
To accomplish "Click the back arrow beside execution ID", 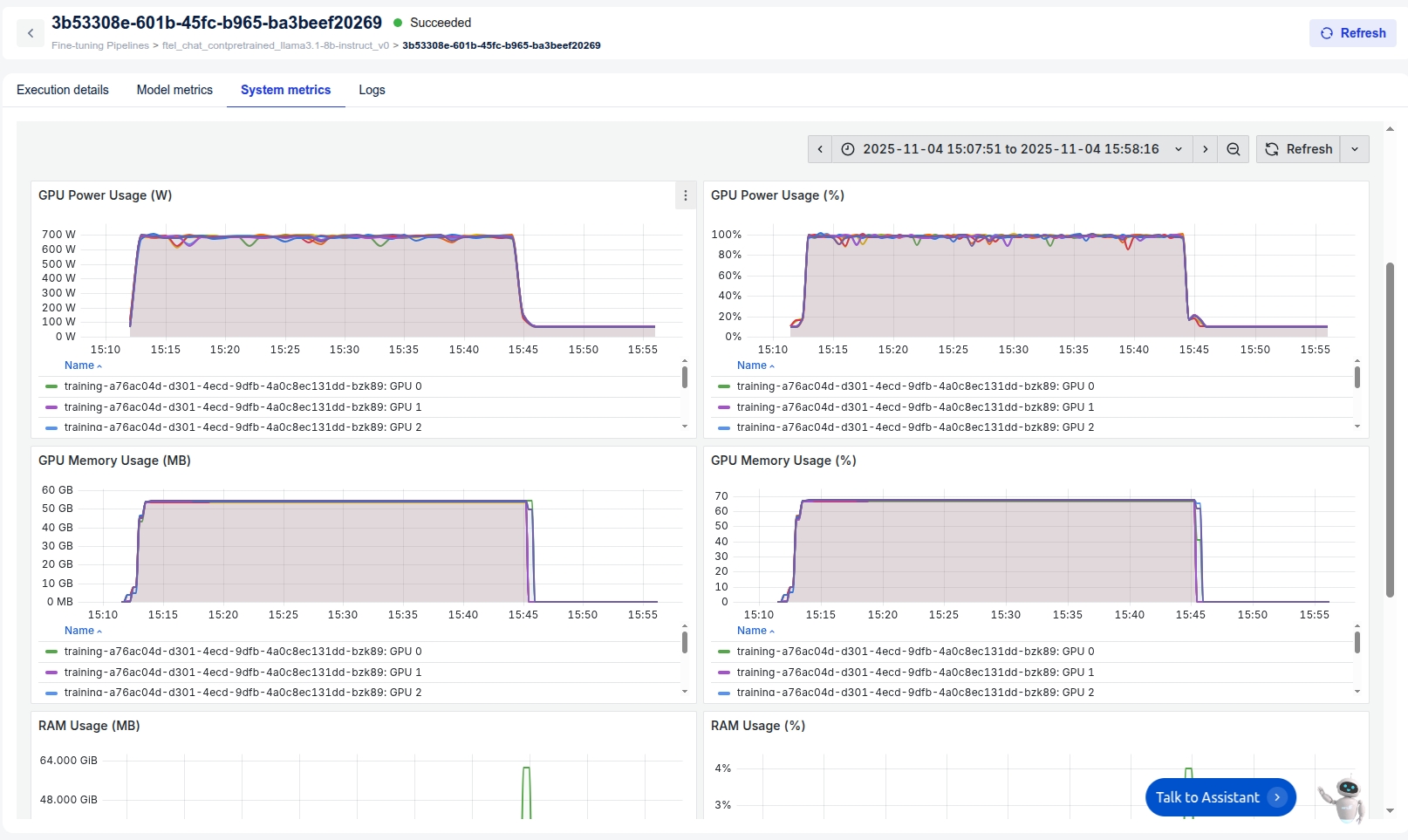I will [31, 33].
